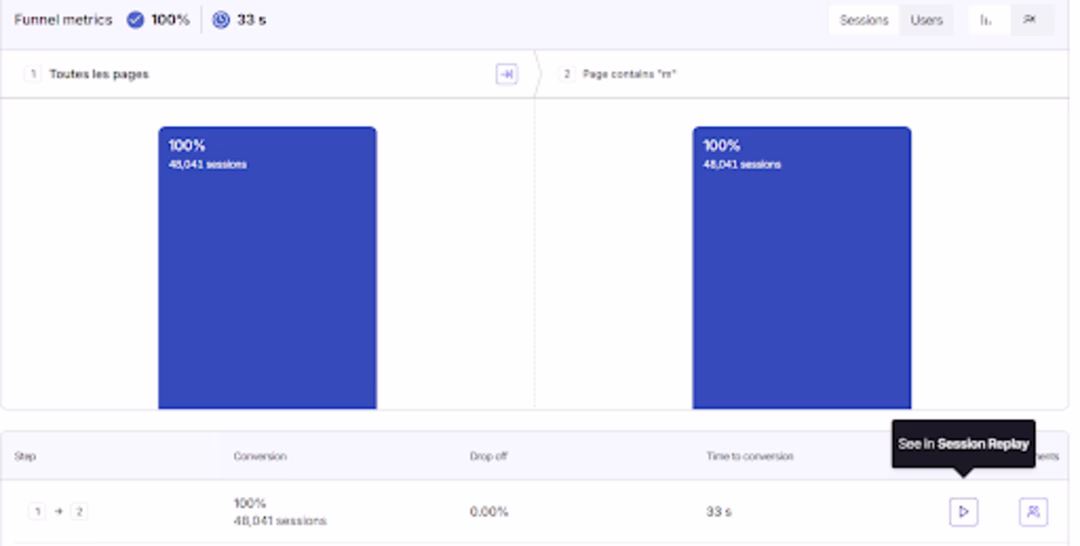Click the 100% metric in the header

170,20
